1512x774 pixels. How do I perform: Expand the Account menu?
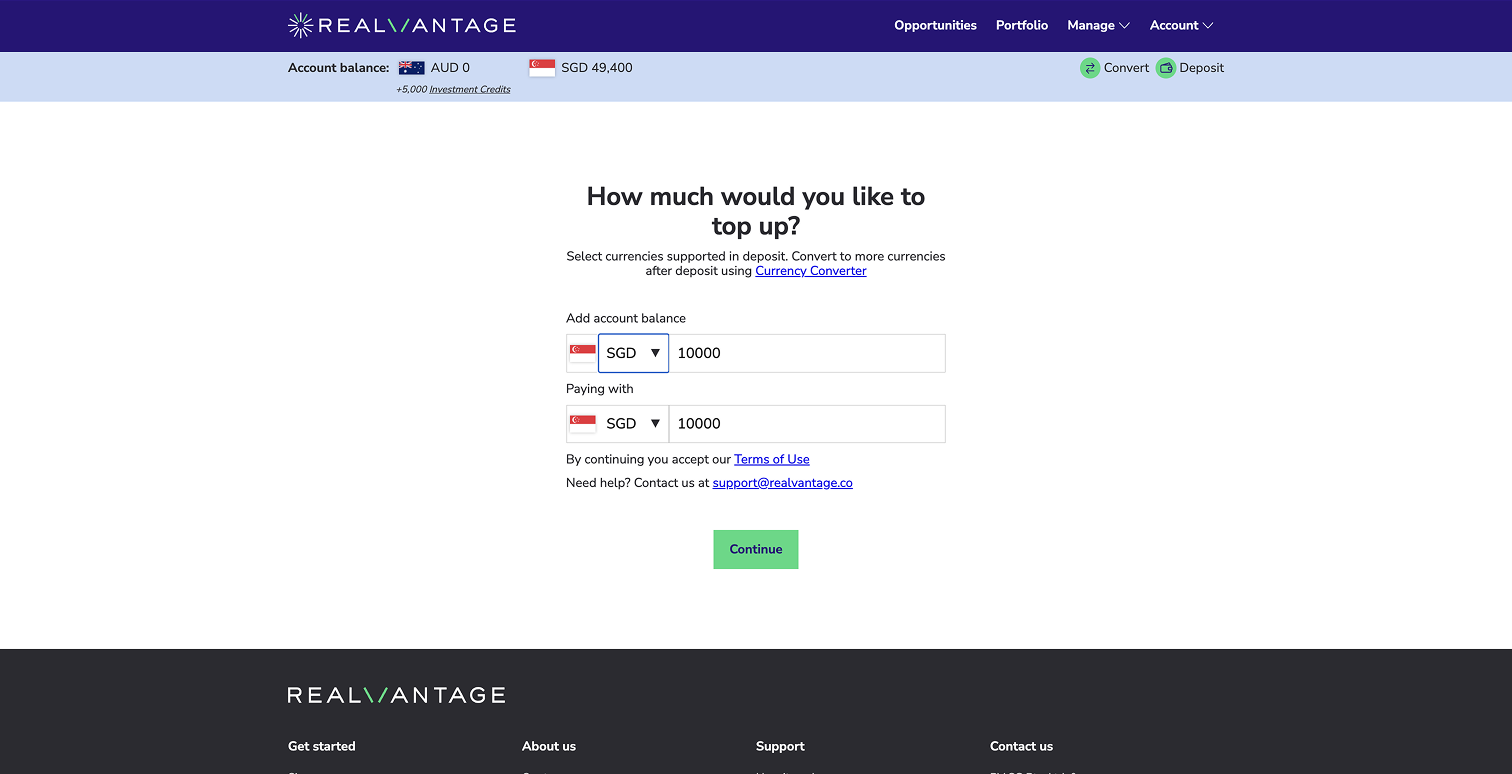pyautogui.click(x=1180, y=25)
